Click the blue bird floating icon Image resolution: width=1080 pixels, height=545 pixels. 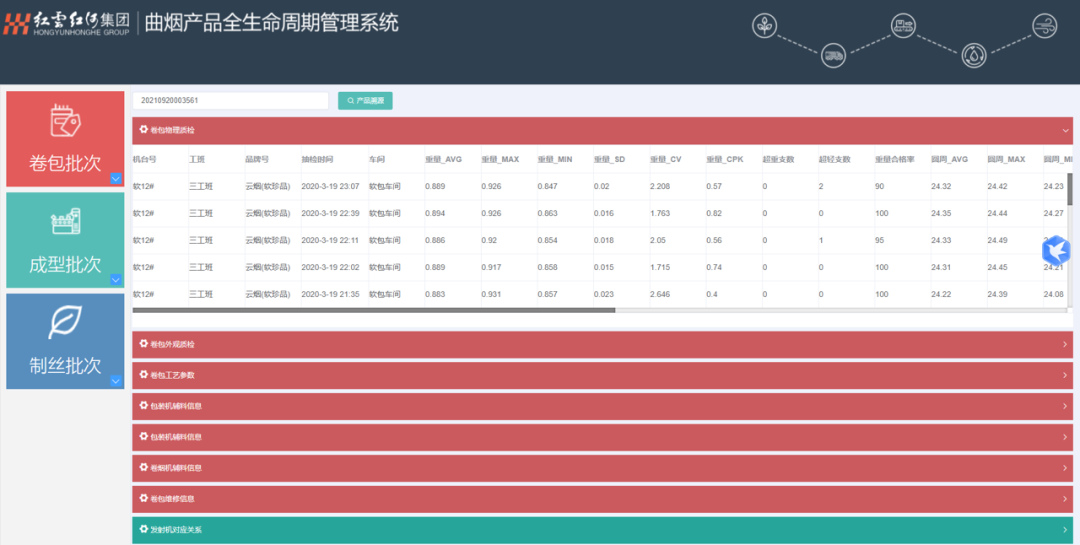click(1056, 250)
